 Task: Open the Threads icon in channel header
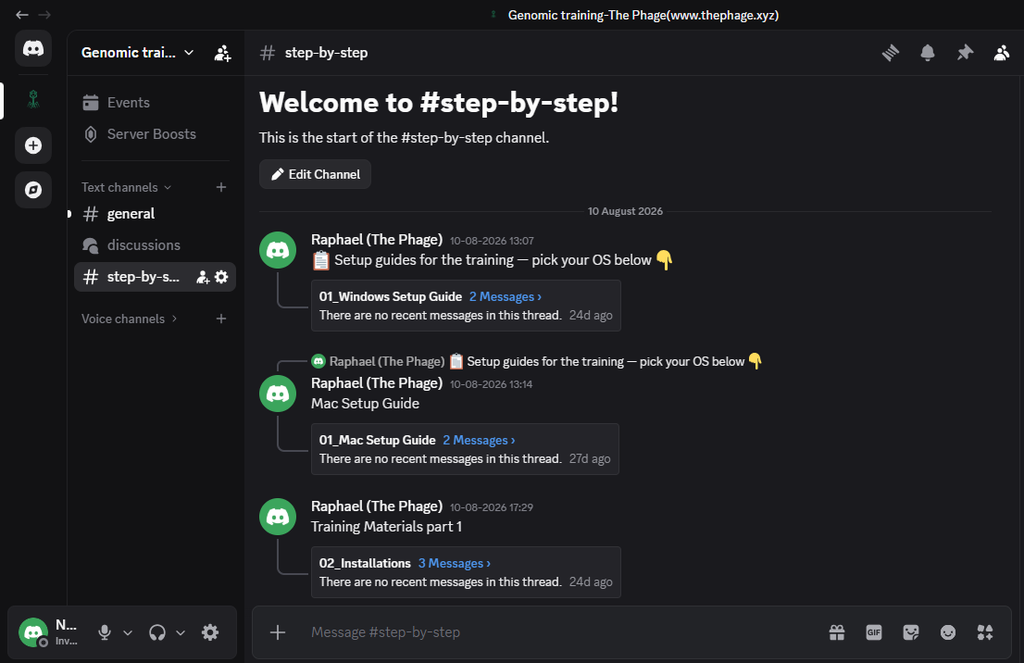pos(890,53)
